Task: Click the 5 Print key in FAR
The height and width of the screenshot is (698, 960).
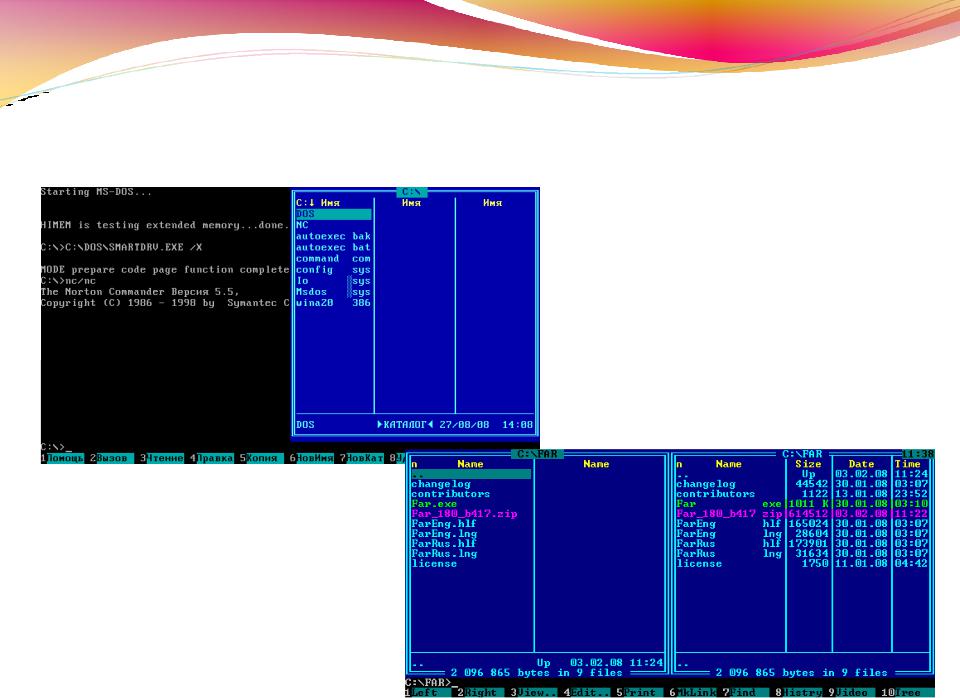Action: pyautogui.click(x=639, y=692)
